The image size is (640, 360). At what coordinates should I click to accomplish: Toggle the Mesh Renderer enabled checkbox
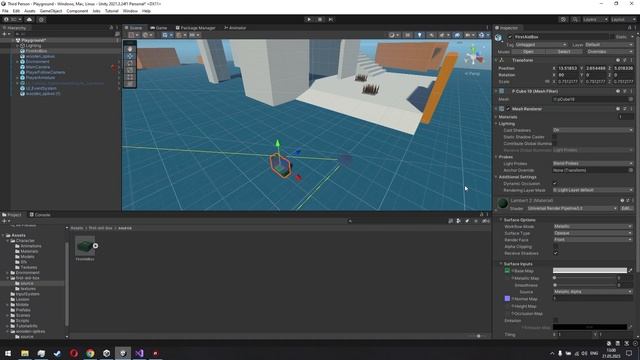[508, 109]
